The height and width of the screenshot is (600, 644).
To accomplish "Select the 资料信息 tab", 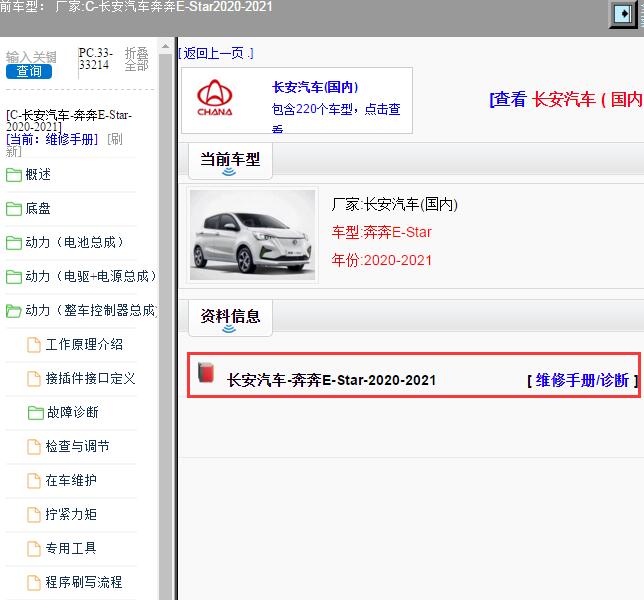I will point(230,318).
